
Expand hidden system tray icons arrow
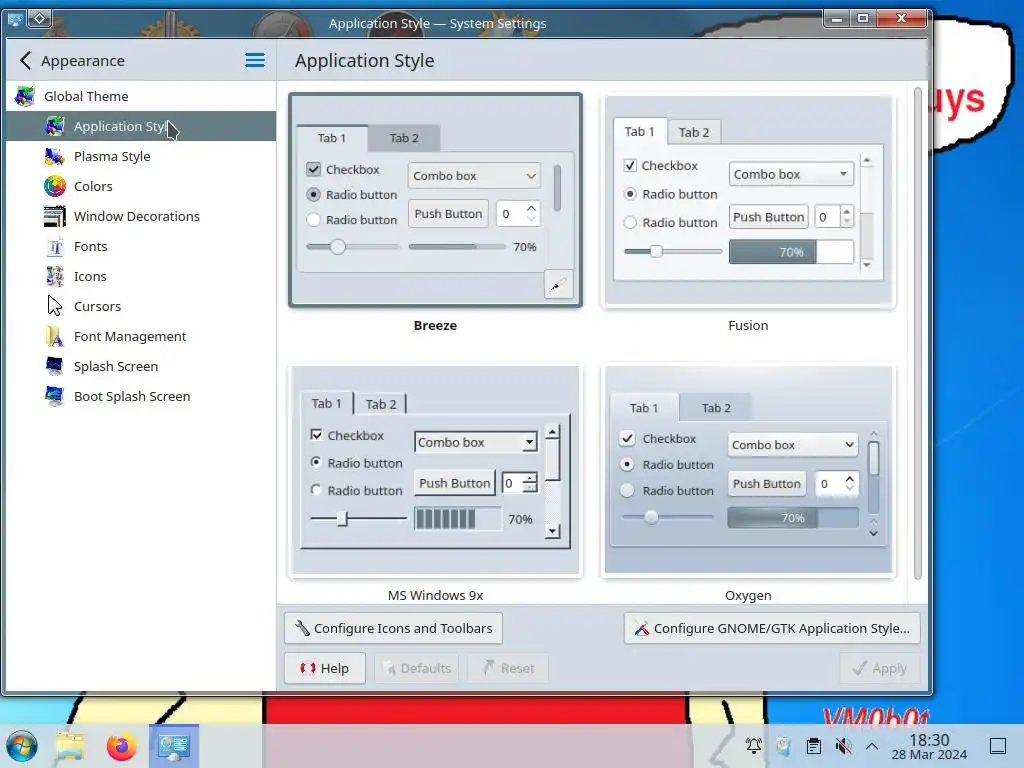(x=872, y=746)
